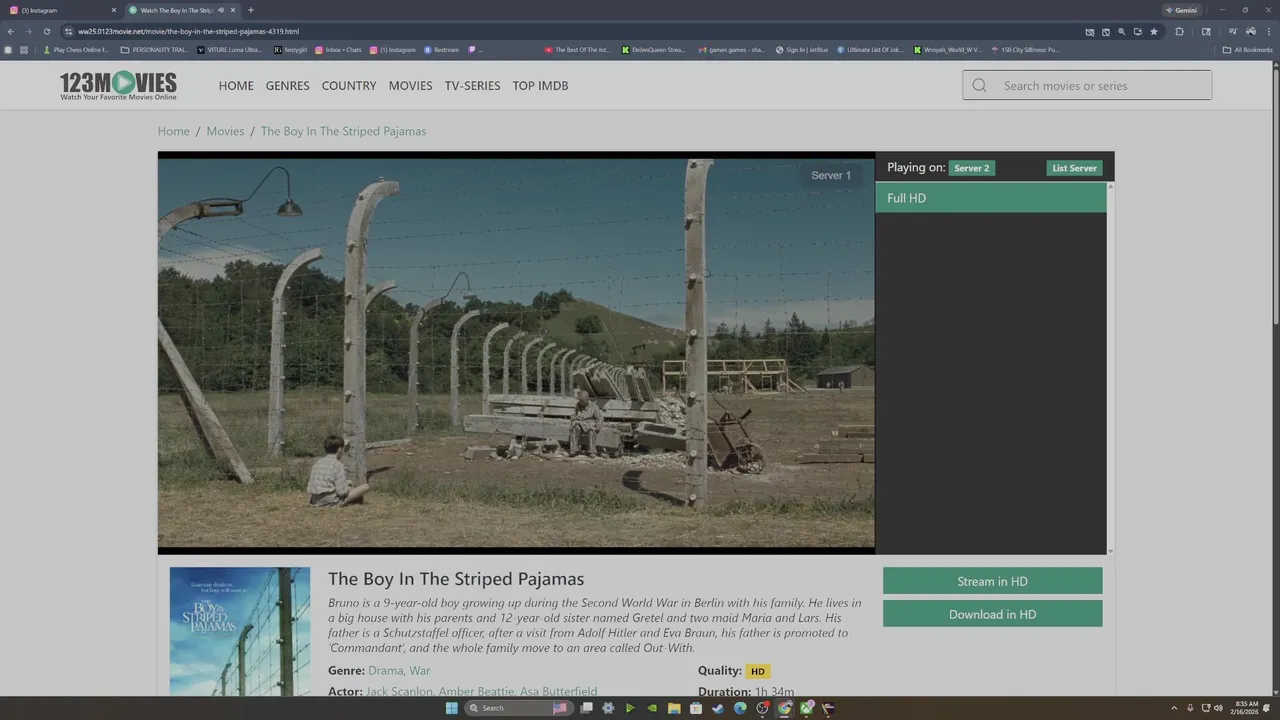Click the Gemini button in title bar
Screen dimensions: 1280x720
click(x=1181, y=10)
